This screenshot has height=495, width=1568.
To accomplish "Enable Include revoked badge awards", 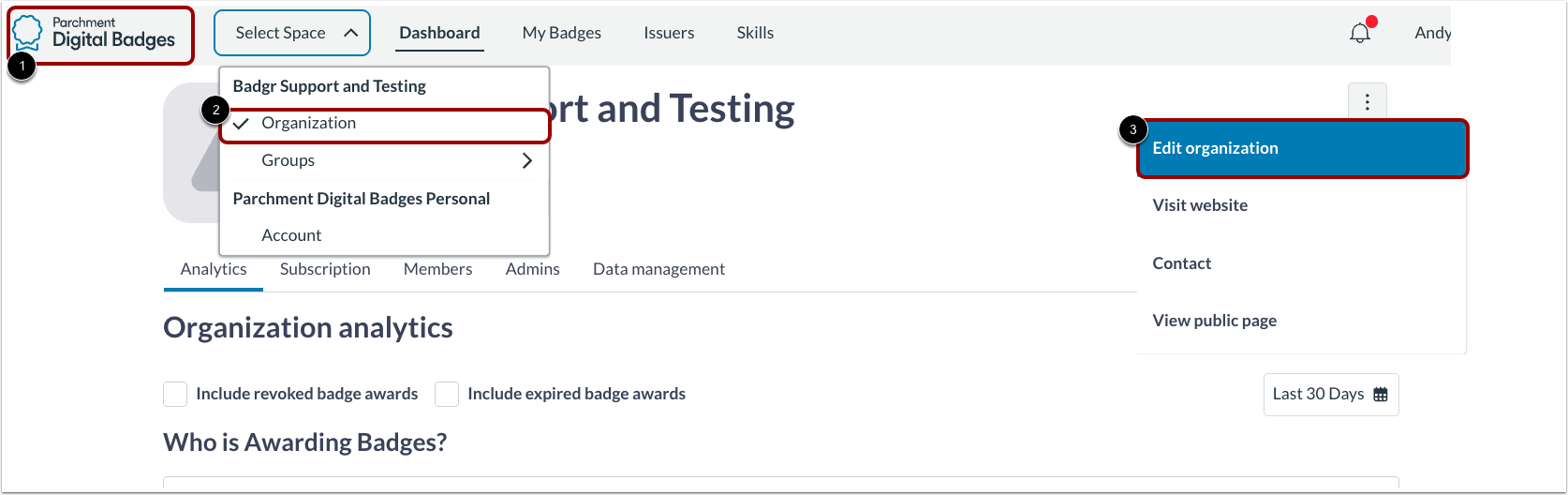I will coord(175,395).
